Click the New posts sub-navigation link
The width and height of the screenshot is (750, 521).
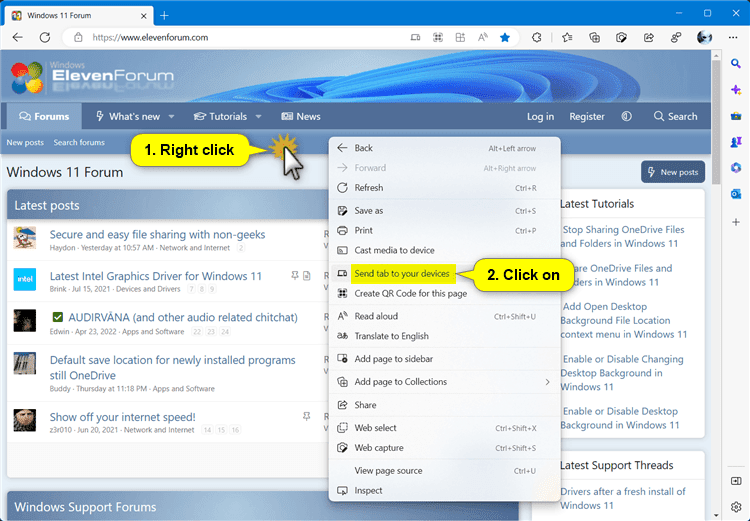coord(25,143)
